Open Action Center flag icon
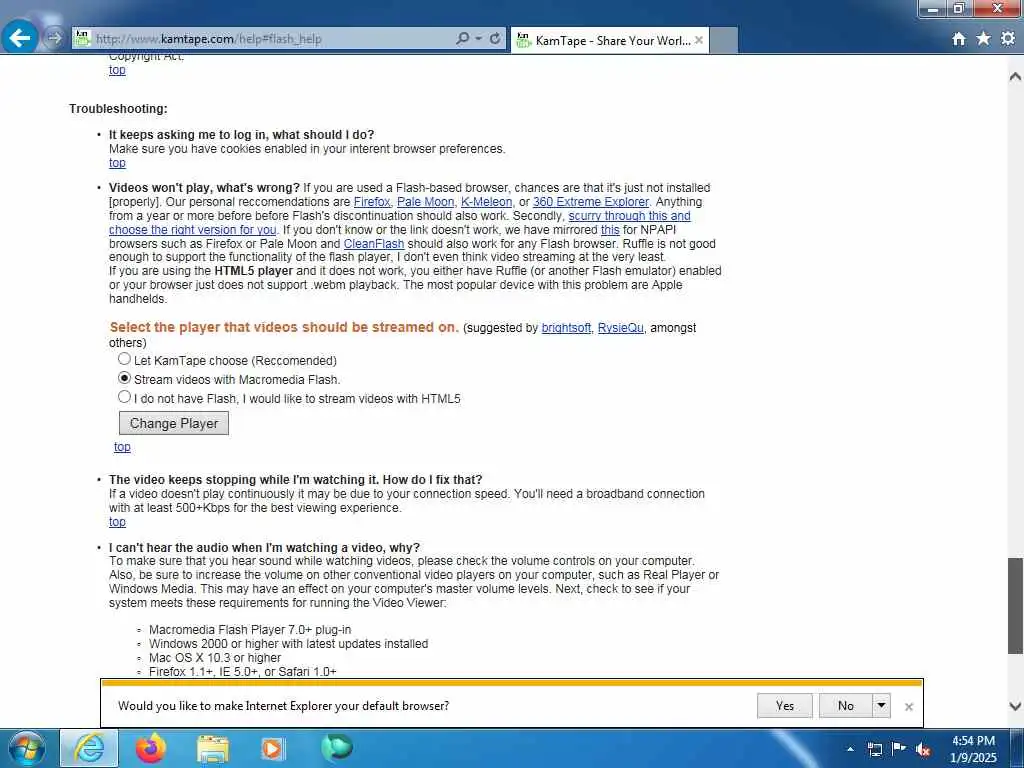Viewport: 1024px width, 768px height. point(899,748)
